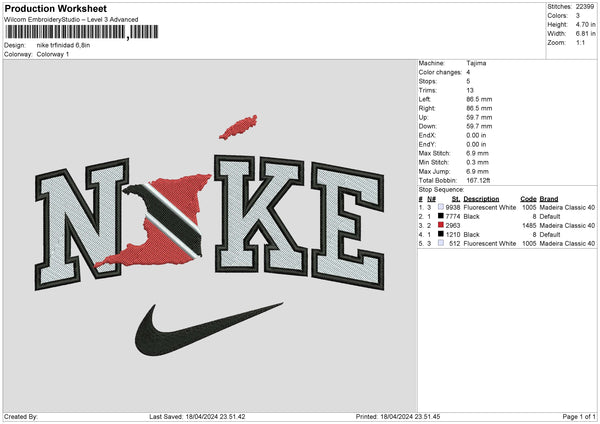Image resolution: width=600 pixels, height=424 pixels.
Task: Click the barcode at top left
Action: [x=82, y=32]
